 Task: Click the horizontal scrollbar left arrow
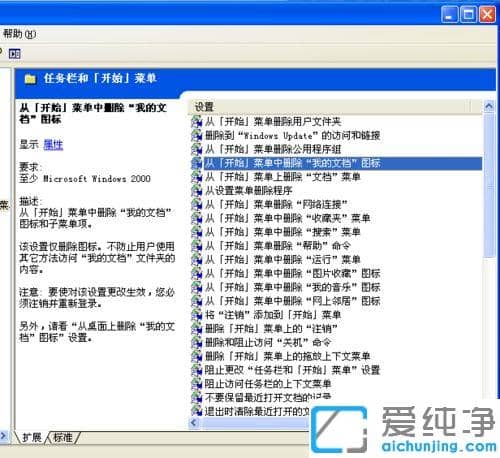coord(194,422)
